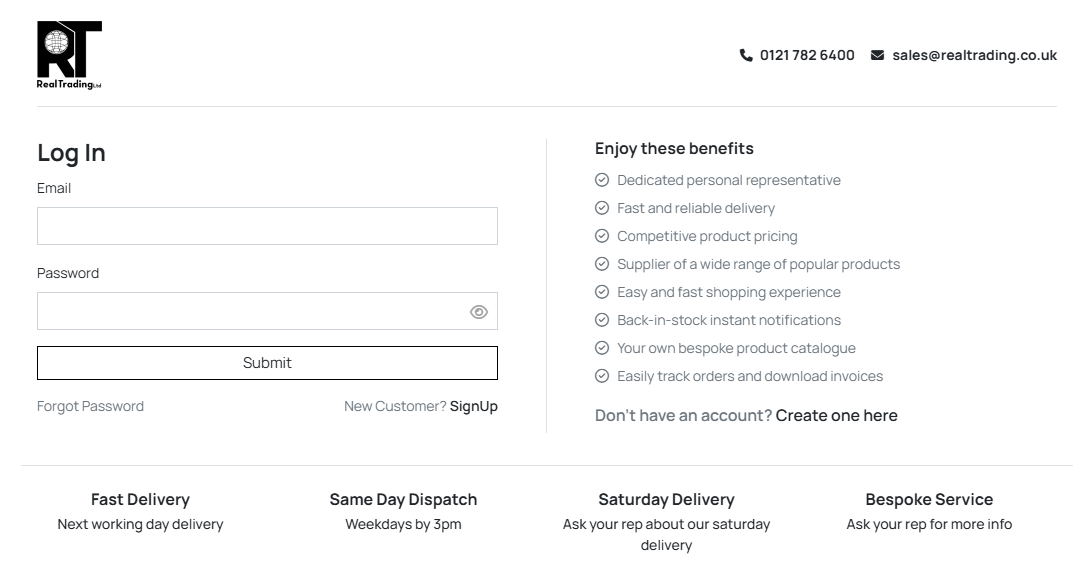The width and height of the screenshot is (1091, 574).
Task: Open the Forgot Password link
Action: pos(90,406)
